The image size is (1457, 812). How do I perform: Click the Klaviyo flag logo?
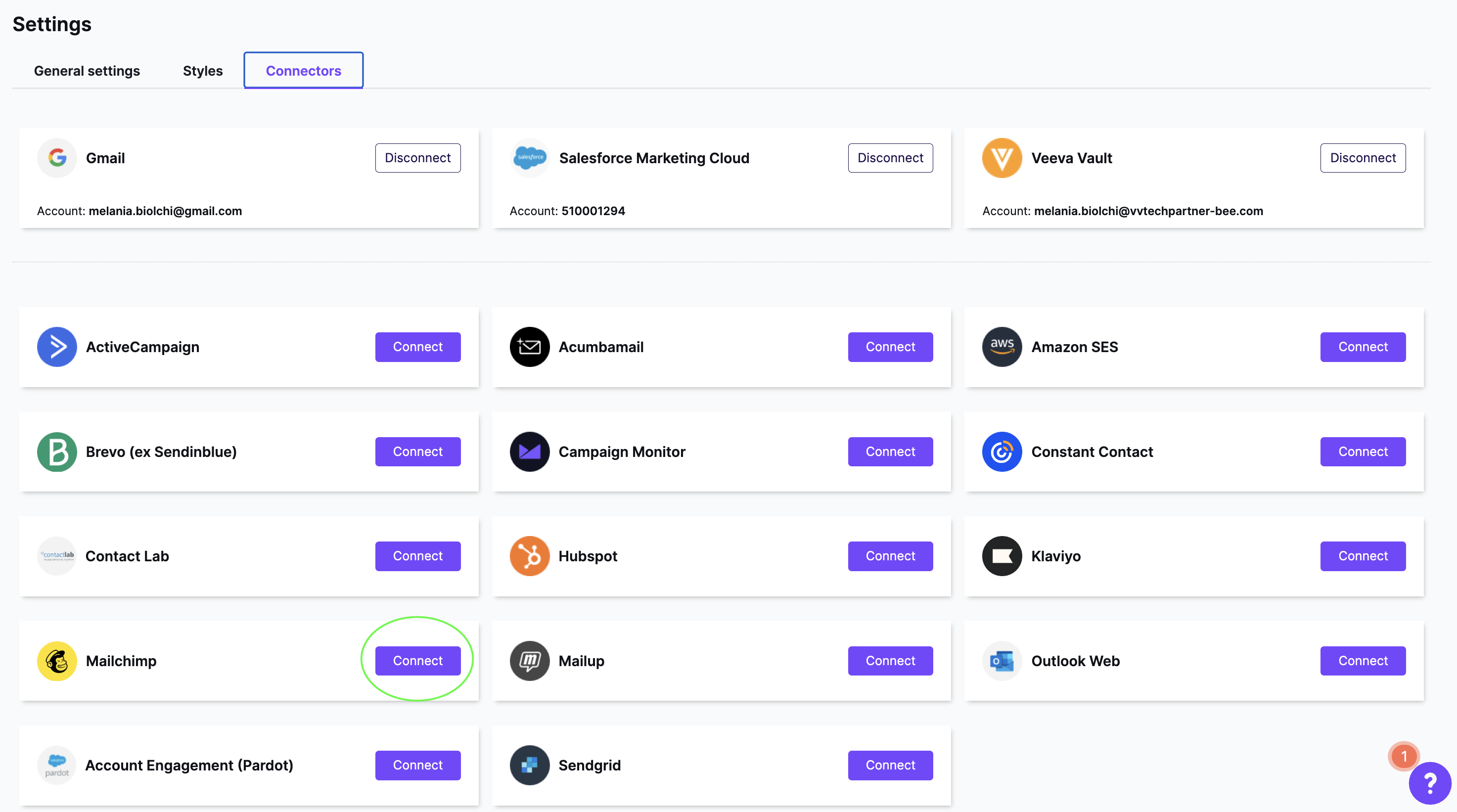click(x=1002, y=556)
